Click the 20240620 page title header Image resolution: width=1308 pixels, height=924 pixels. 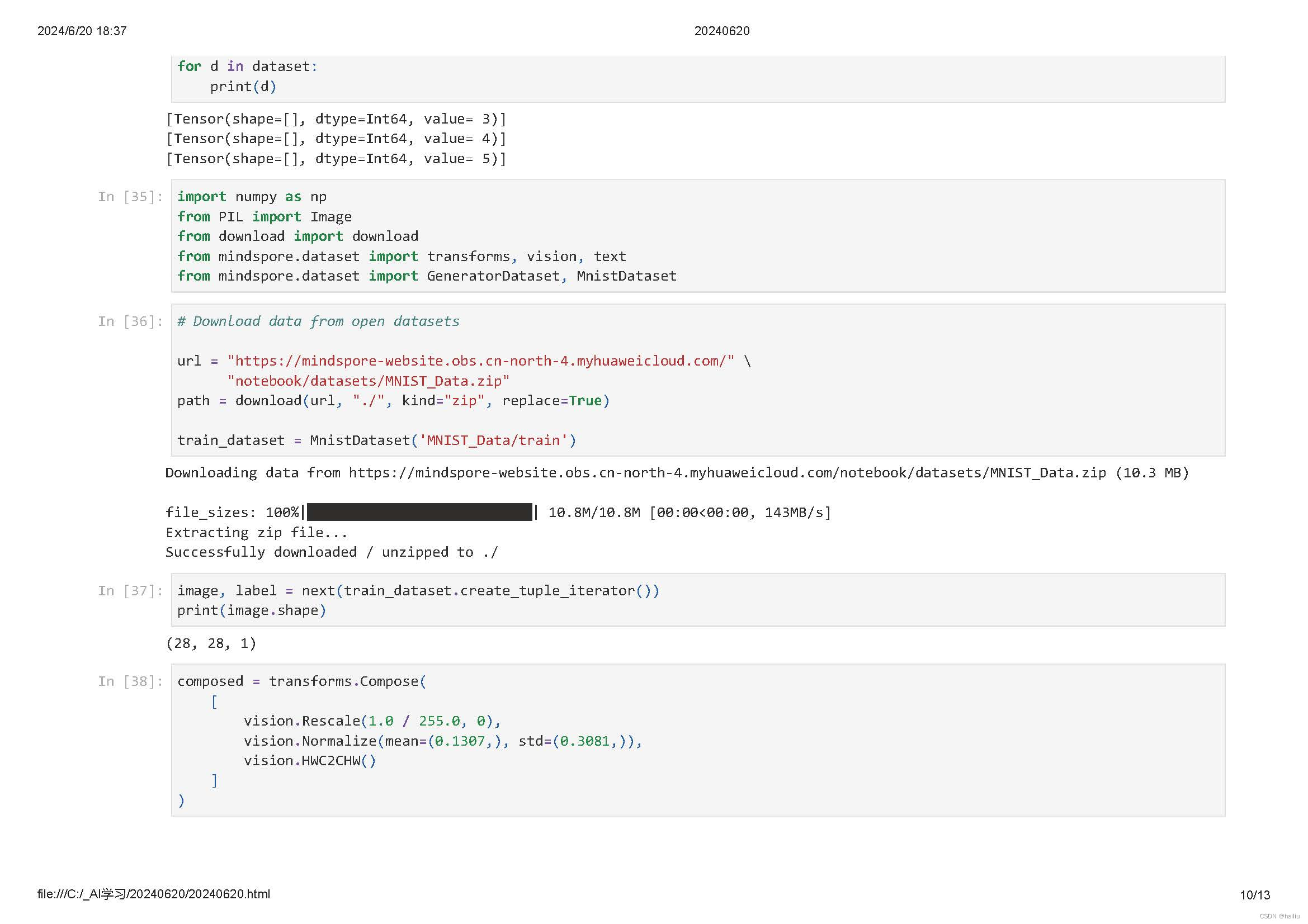(721, 31)
